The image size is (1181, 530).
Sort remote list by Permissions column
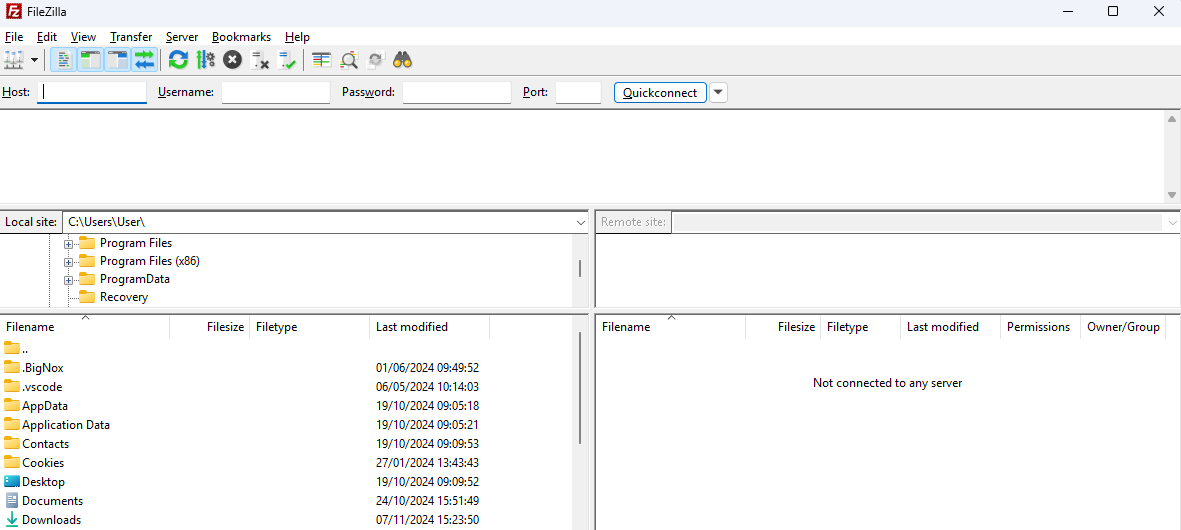[x=1039, y=327]
